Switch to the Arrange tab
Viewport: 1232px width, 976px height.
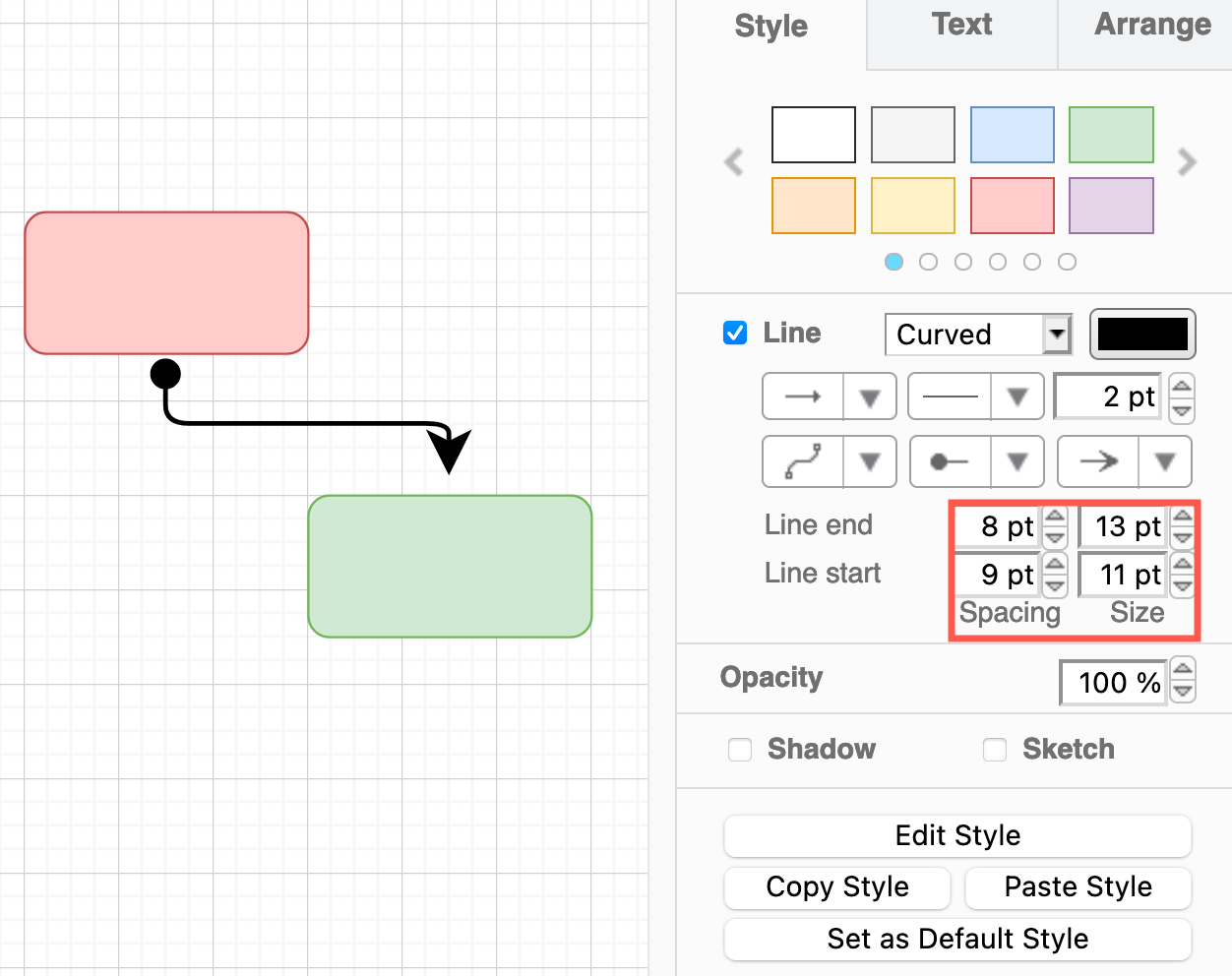pyautogui.click(x=1152, y=25)
